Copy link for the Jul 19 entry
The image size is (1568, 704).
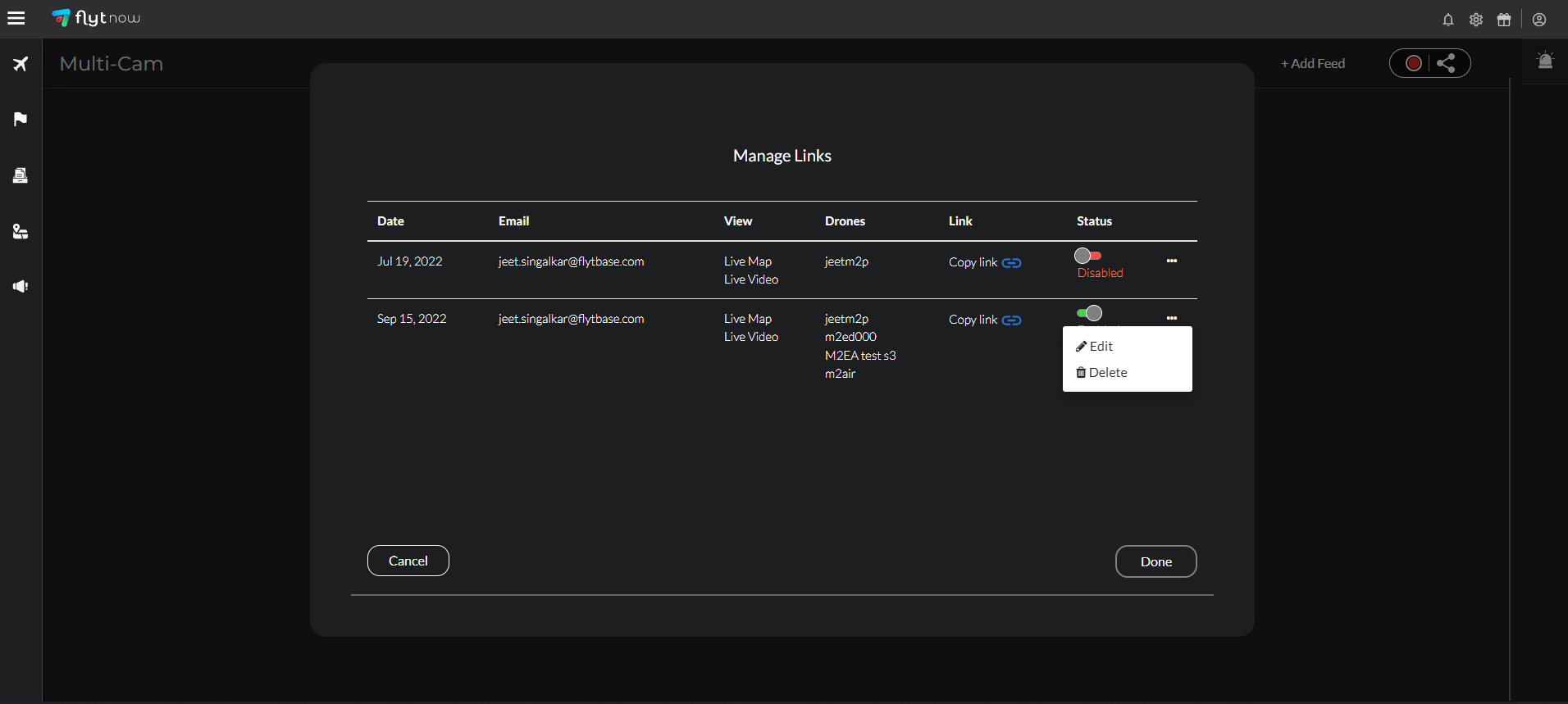click(984, 262)
